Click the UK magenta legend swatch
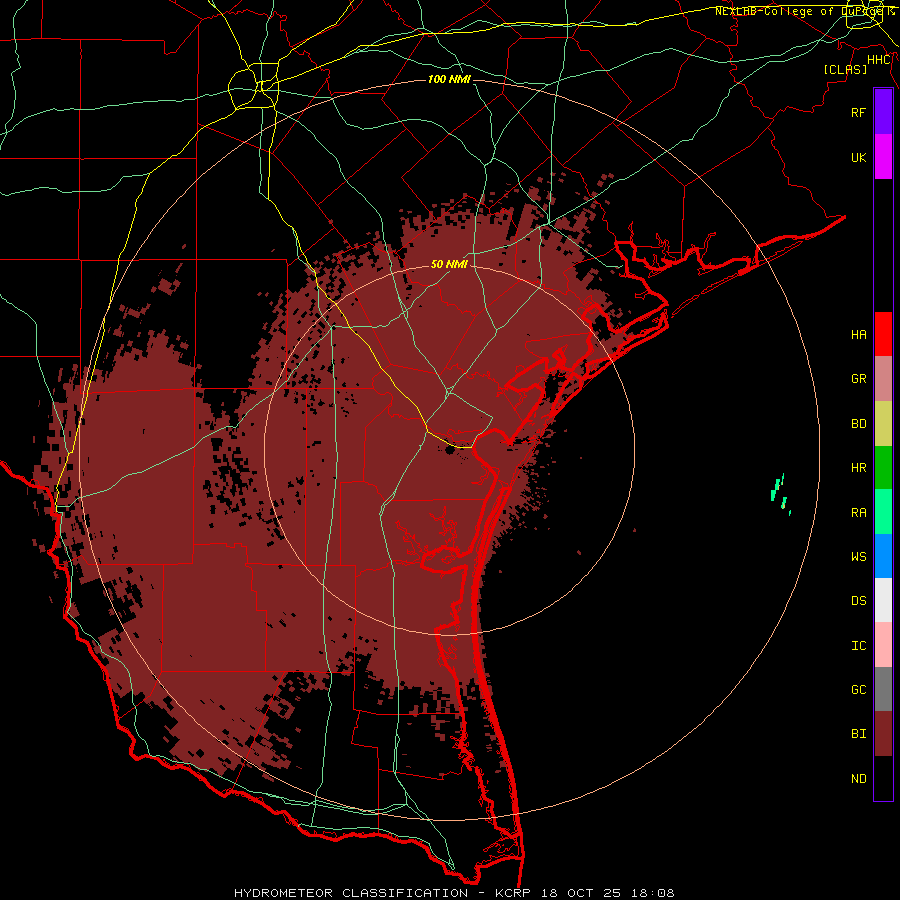The image size is (900, 900). [x=883, y=157]
